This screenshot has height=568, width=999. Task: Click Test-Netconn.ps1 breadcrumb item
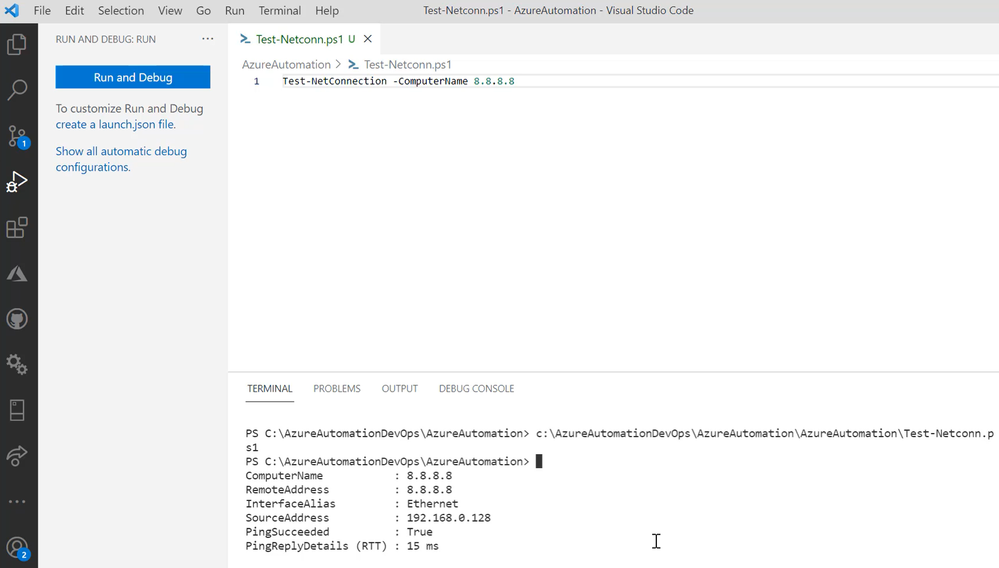[x=407, y=64]
